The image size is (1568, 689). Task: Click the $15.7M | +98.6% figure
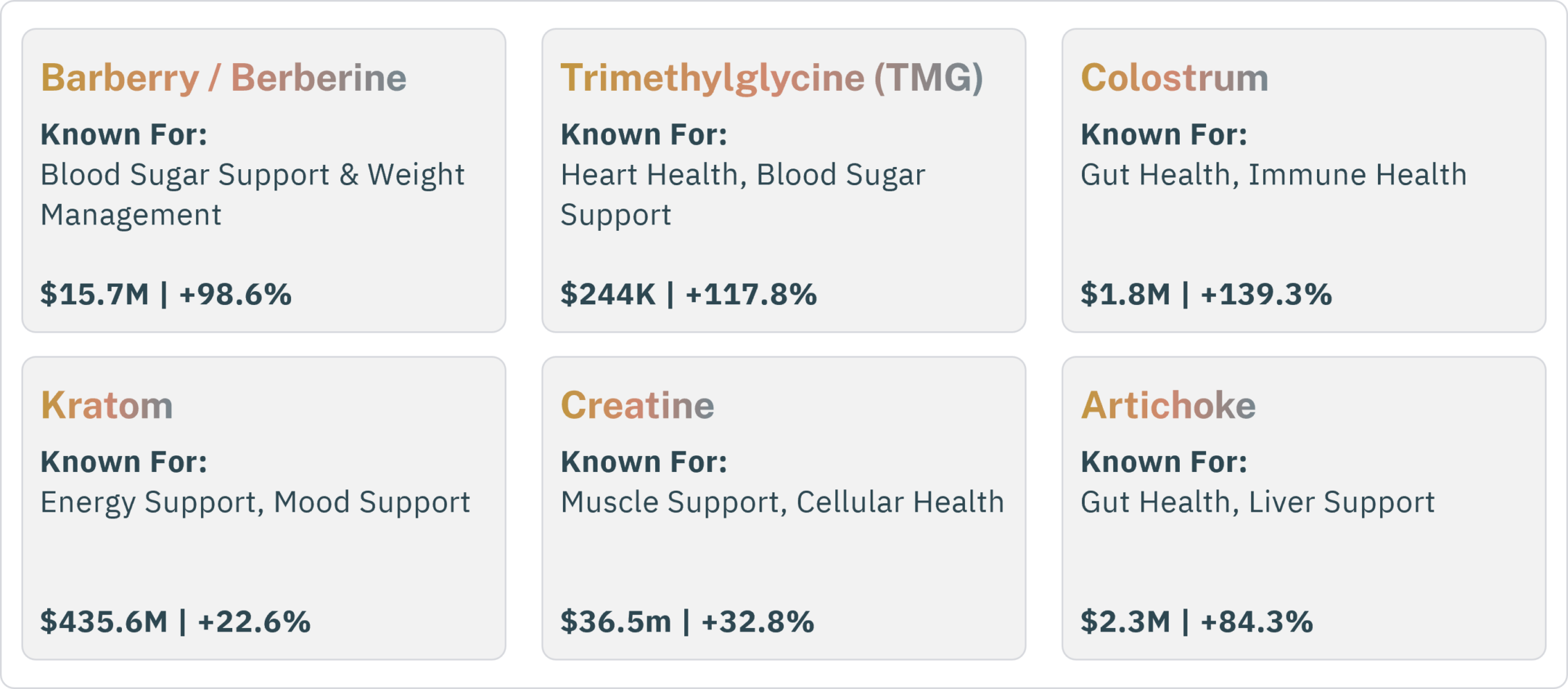point(166,295)
